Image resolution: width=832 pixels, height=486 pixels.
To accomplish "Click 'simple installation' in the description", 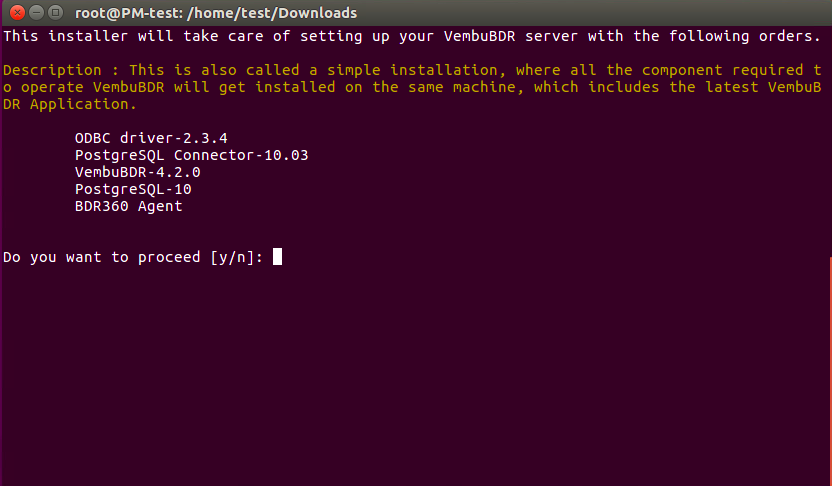I will click(412, 70).
